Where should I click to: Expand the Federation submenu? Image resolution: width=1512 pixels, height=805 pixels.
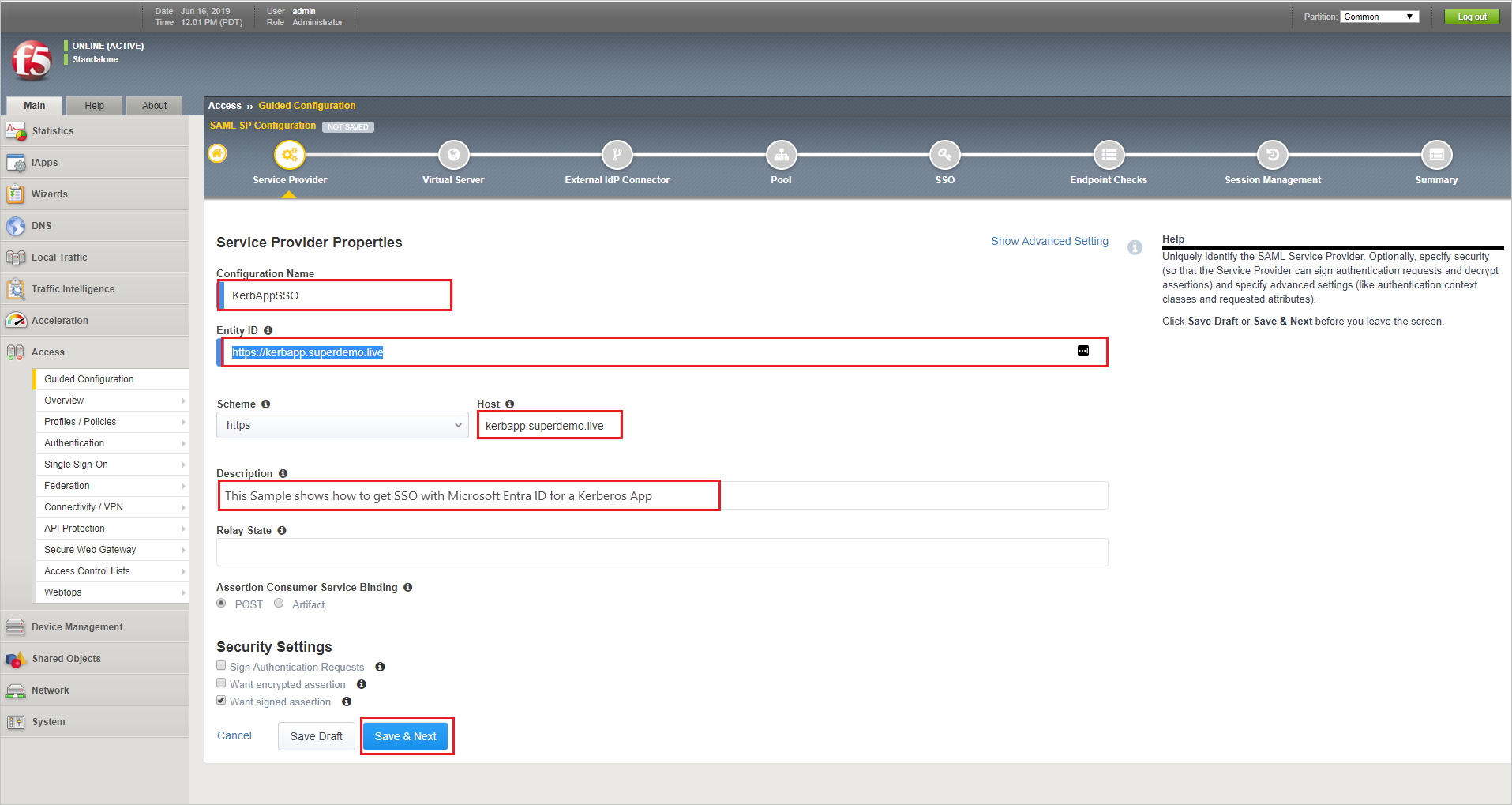tap(183, 486)
